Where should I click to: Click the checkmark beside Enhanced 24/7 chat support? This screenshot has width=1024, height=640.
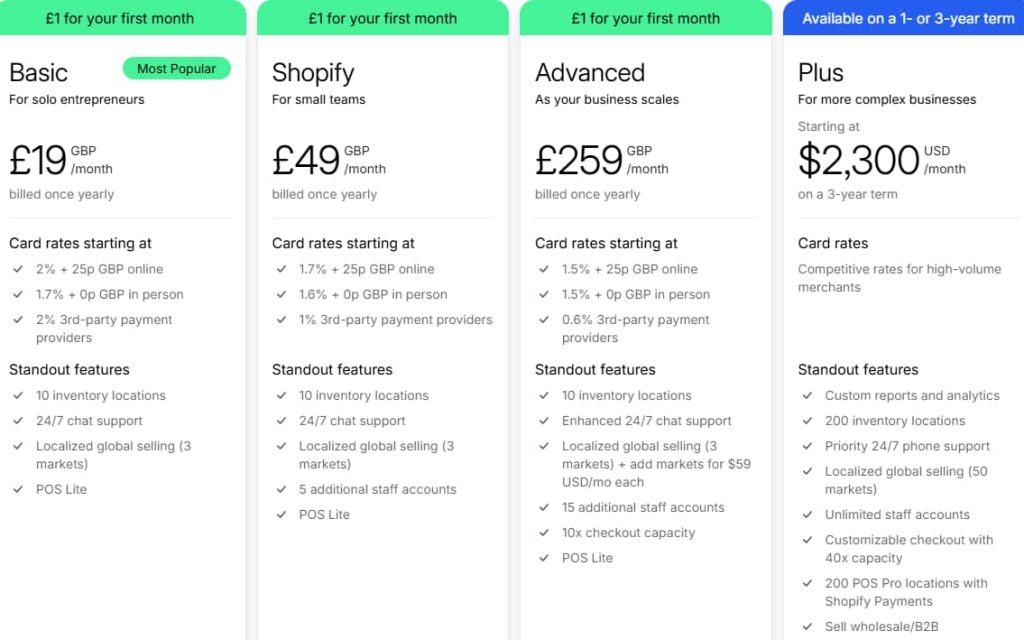click(x=543, y=420)
